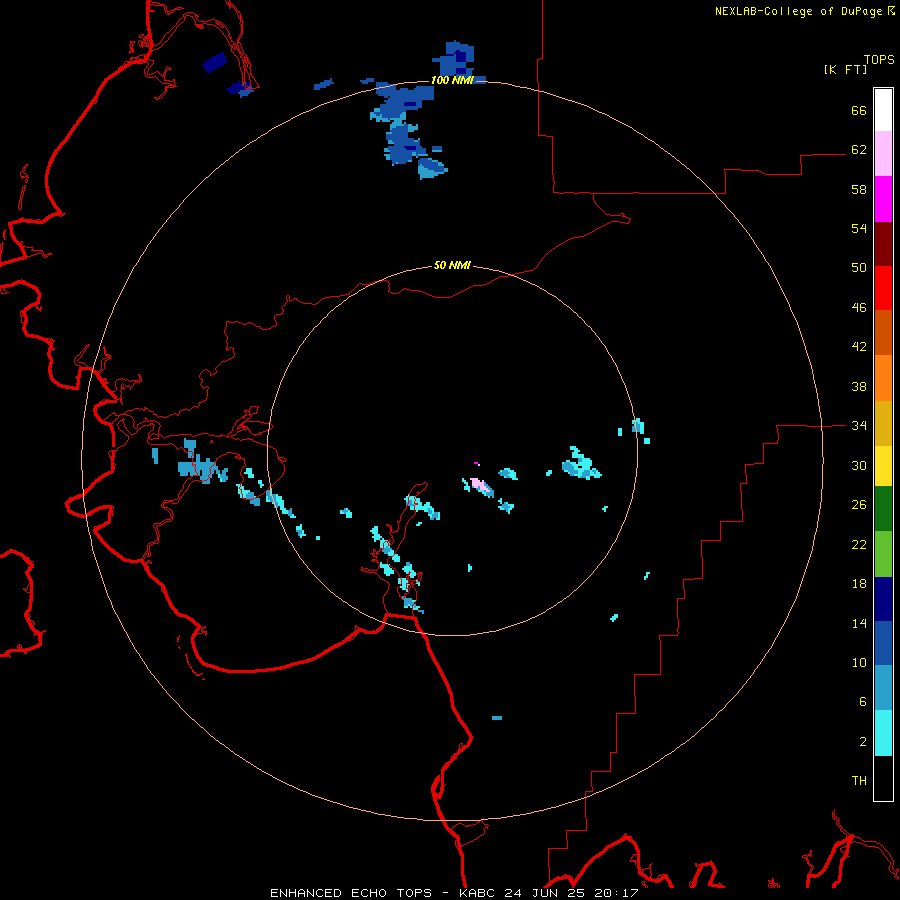Click the legend value "34"
Viewport: 900px width, 900px height.
click(859, 425)
